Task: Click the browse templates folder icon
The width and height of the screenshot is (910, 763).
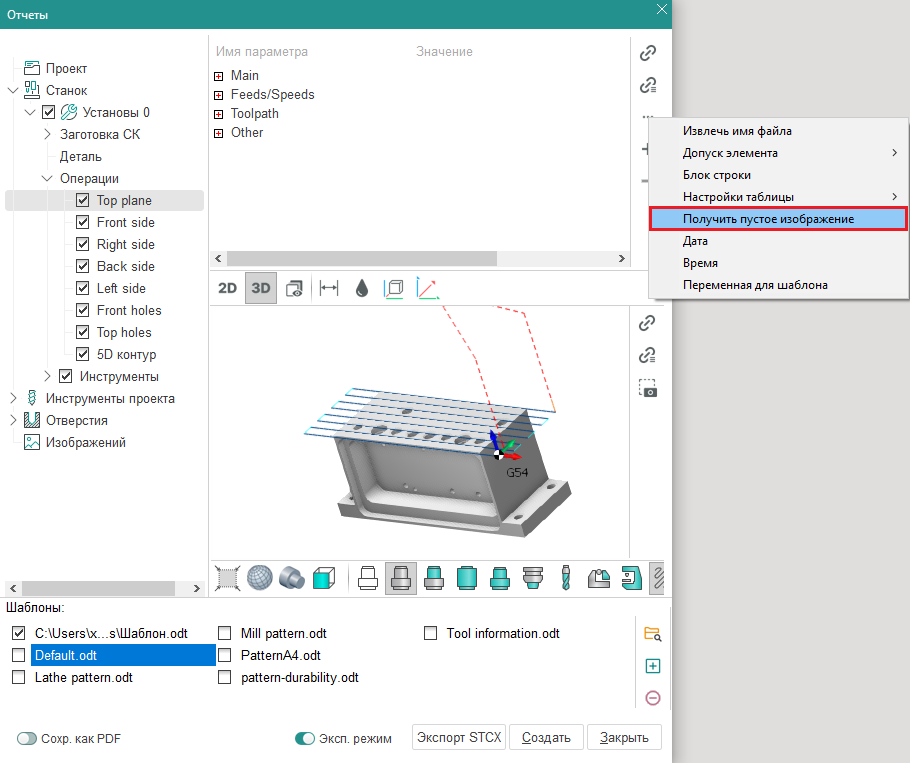Action: pyautogui.click(x=653, y=633)
